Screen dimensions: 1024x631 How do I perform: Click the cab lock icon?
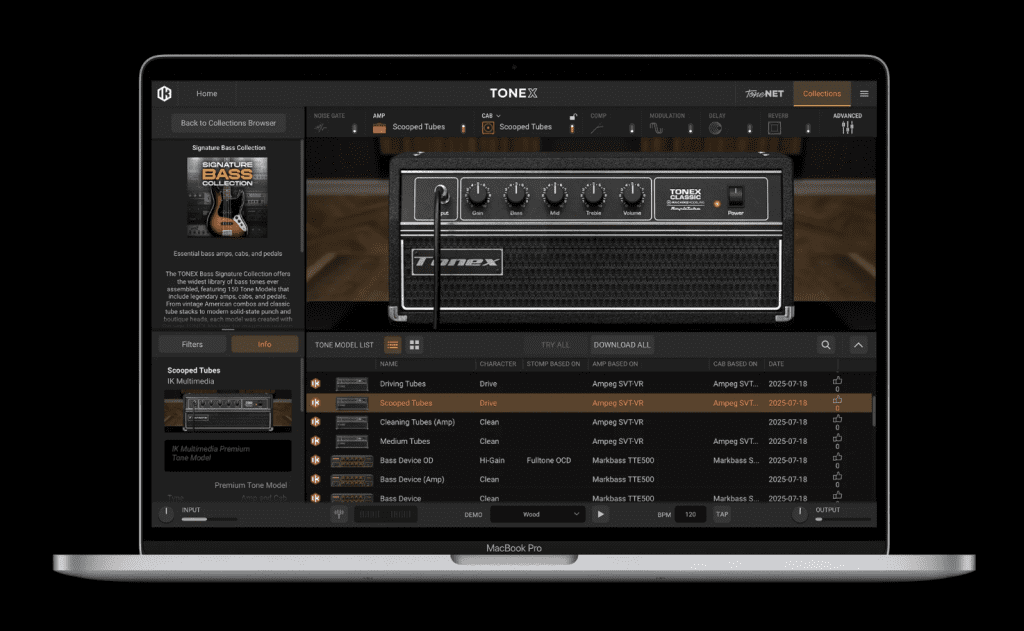[x=572, y=117]
